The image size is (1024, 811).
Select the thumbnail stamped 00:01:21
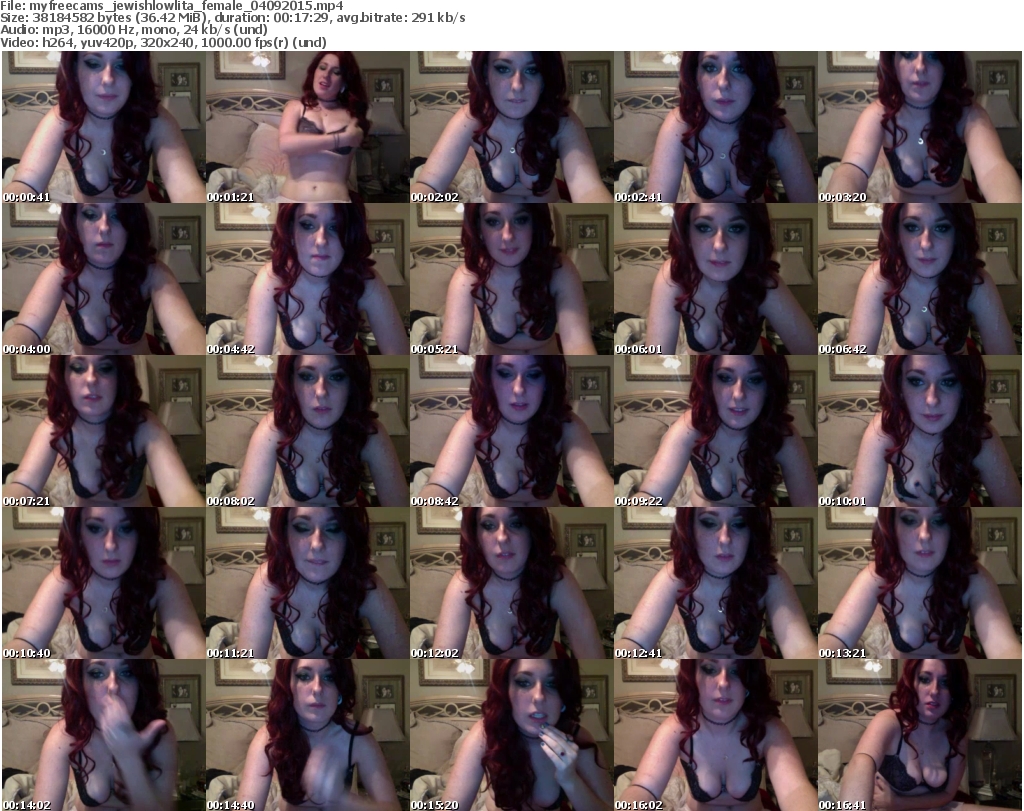point(307,127)
